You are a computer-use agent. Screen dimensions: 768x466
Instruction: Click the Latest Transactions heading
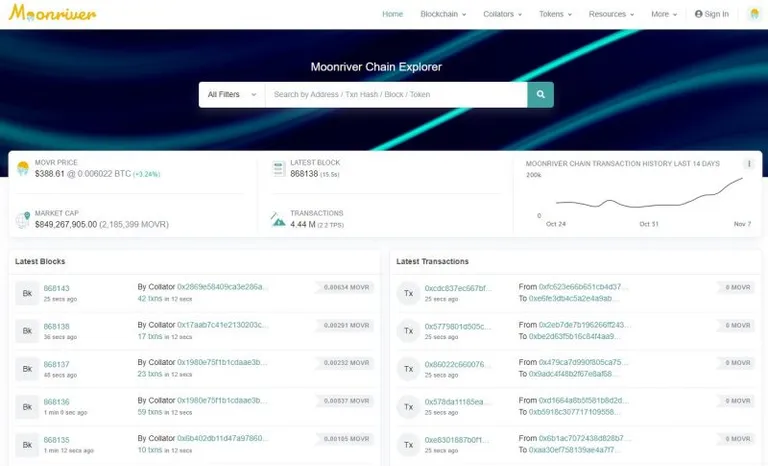432,262
